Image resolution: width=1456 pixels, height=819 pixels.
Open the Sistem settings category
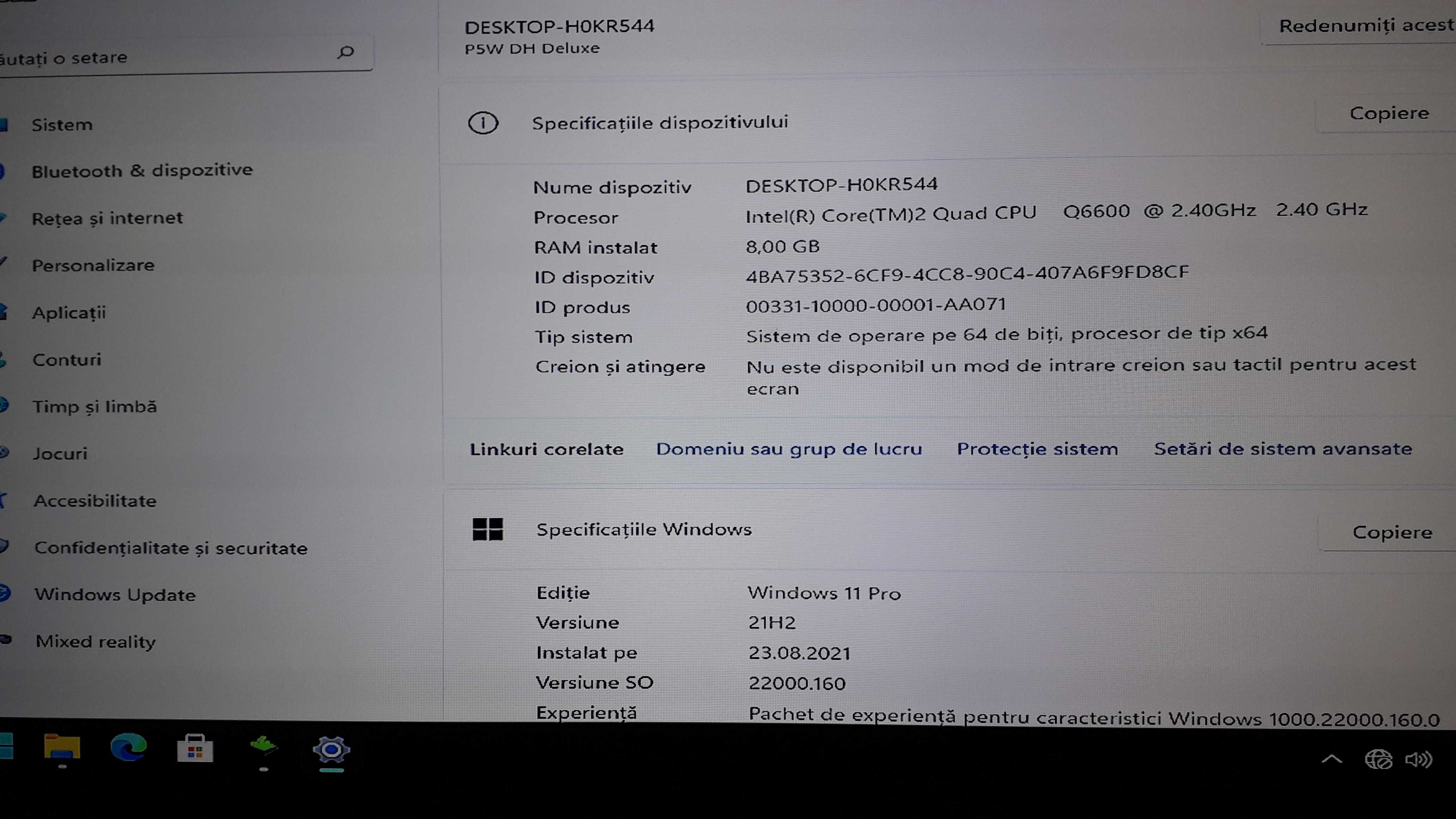(62, 125)
